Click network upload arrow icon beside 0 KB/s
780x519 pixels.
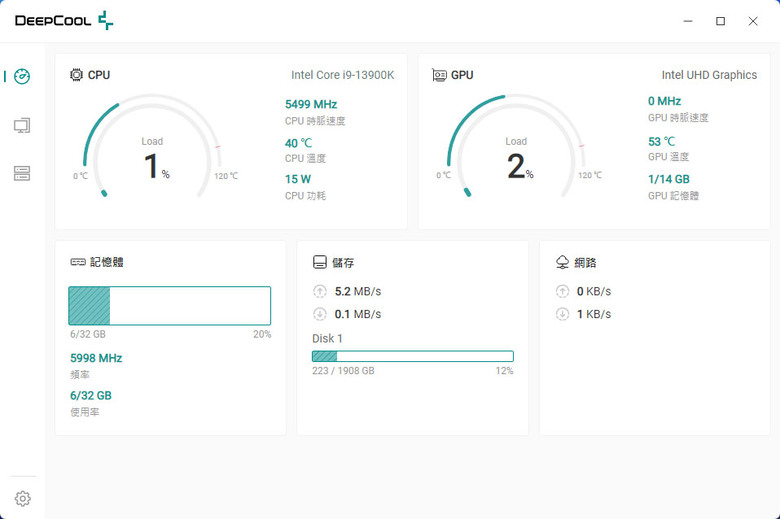(x=562, y=291)
